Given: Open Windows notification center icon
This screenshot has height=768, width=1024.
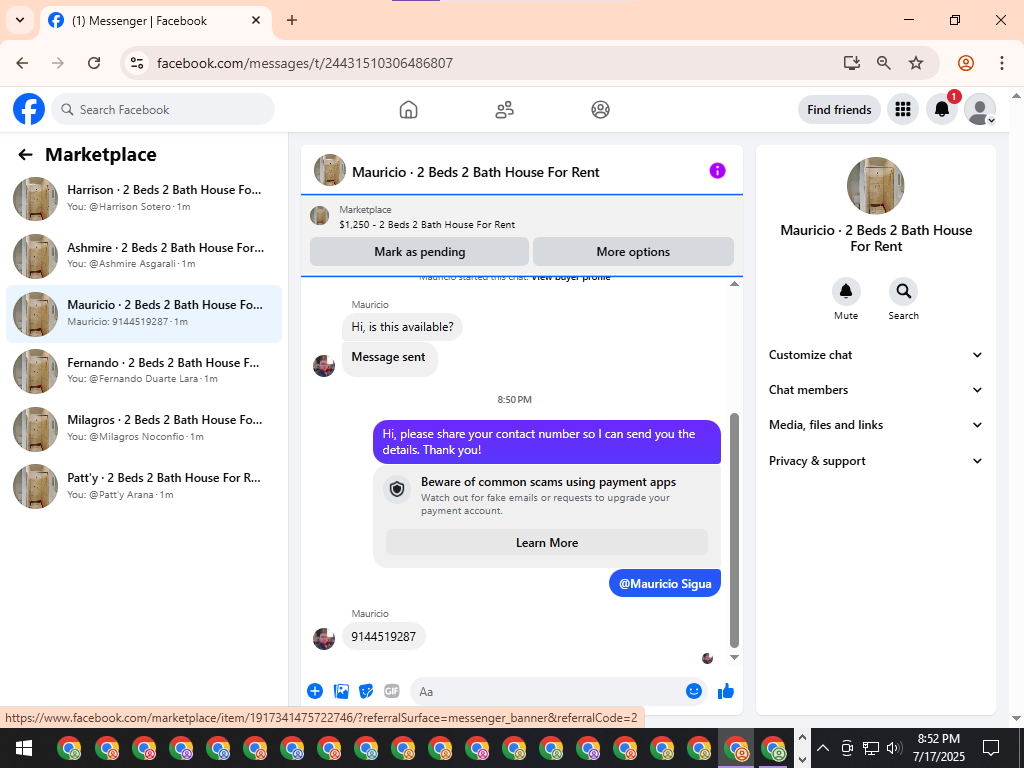Looking at the screenshot, I should 991,748.
